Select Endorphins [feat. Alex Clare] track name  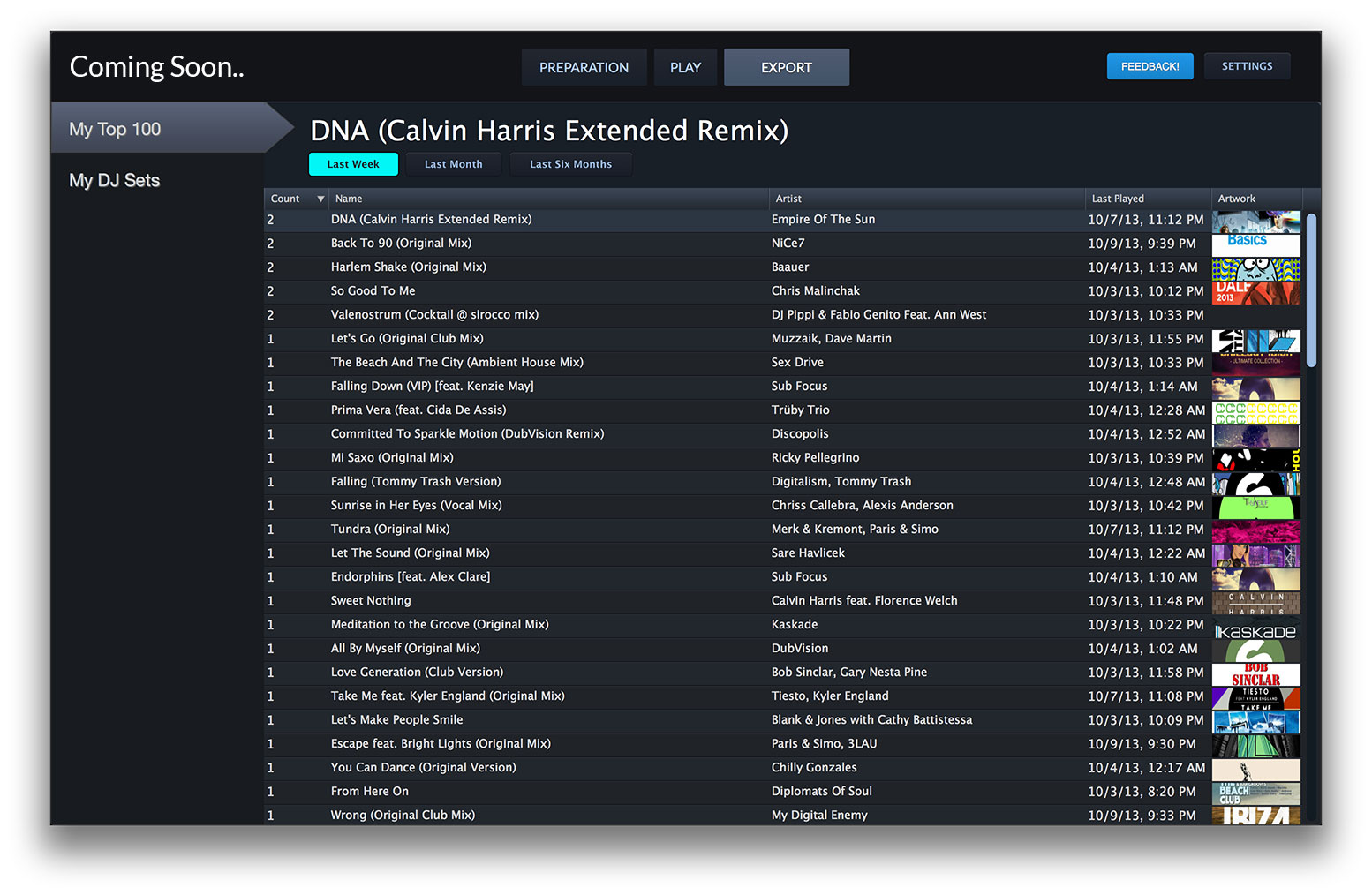point(411,577)
